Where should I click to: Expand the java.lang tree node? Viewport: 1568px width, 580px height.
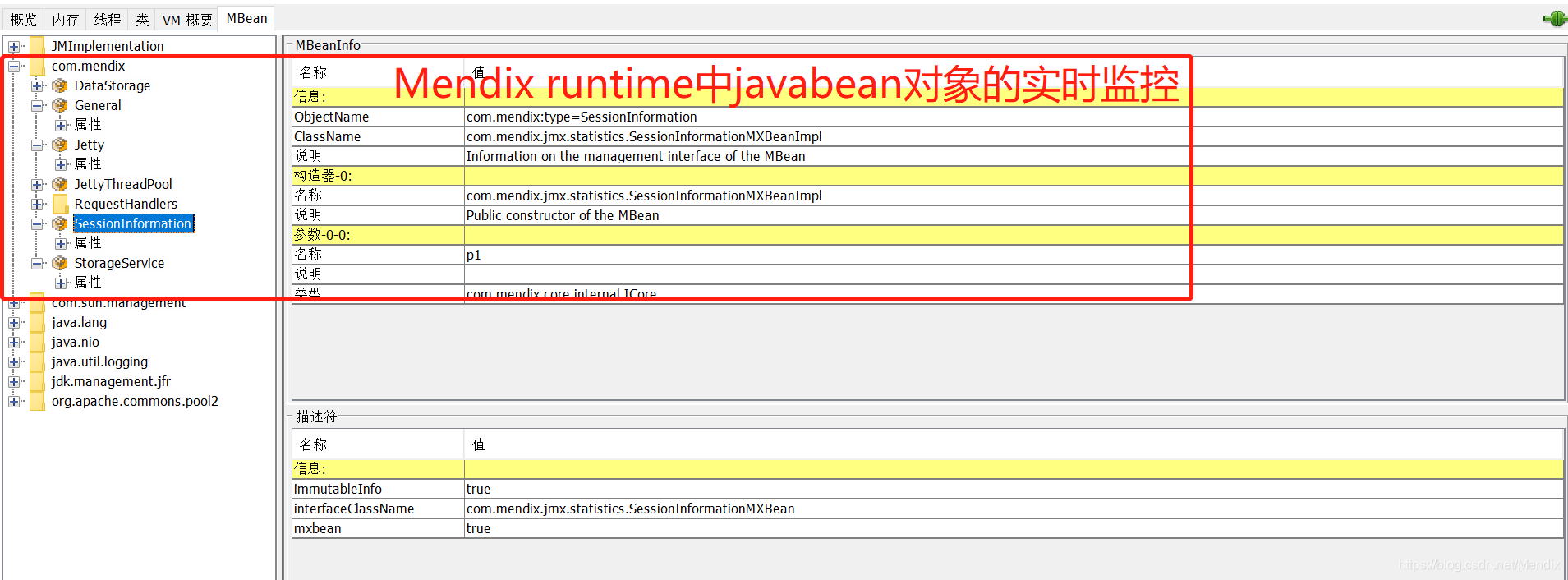(x=14, y=323)
